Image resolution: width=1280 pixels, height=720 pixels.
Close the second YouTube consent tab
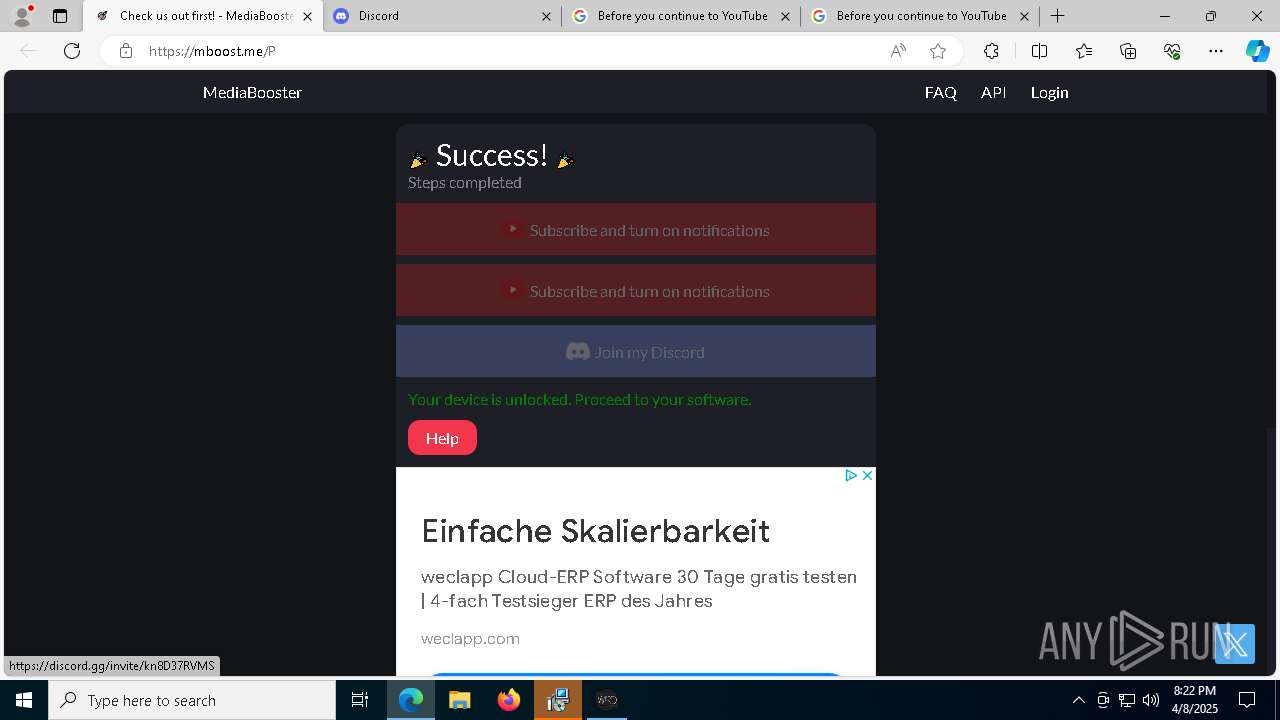tap(1024, 16)
